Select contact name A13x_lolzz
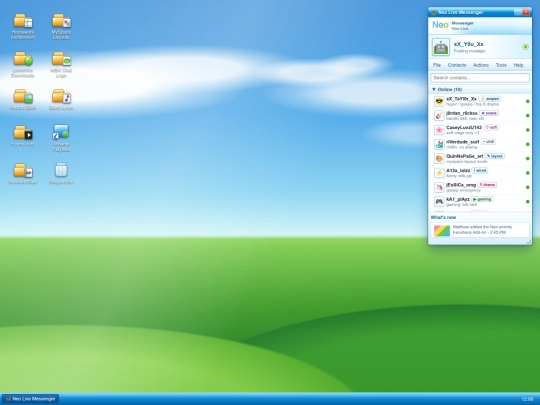The image size is (540, 405). coord(458,170)
